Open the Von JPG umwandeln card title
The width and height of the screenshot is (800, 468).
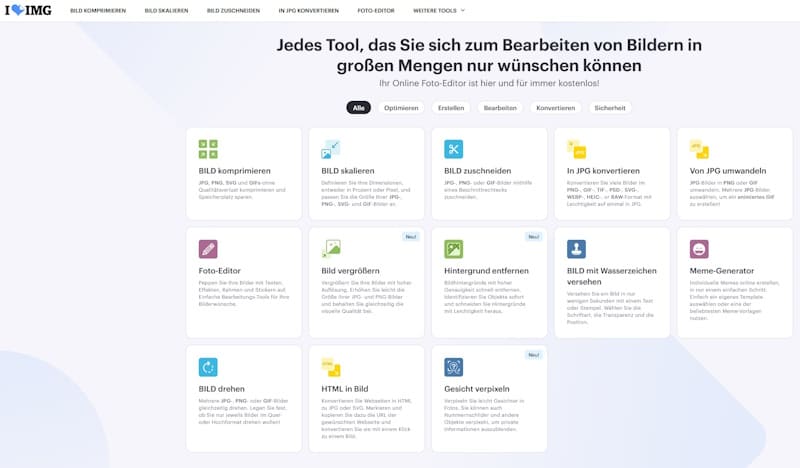[728, 171]
